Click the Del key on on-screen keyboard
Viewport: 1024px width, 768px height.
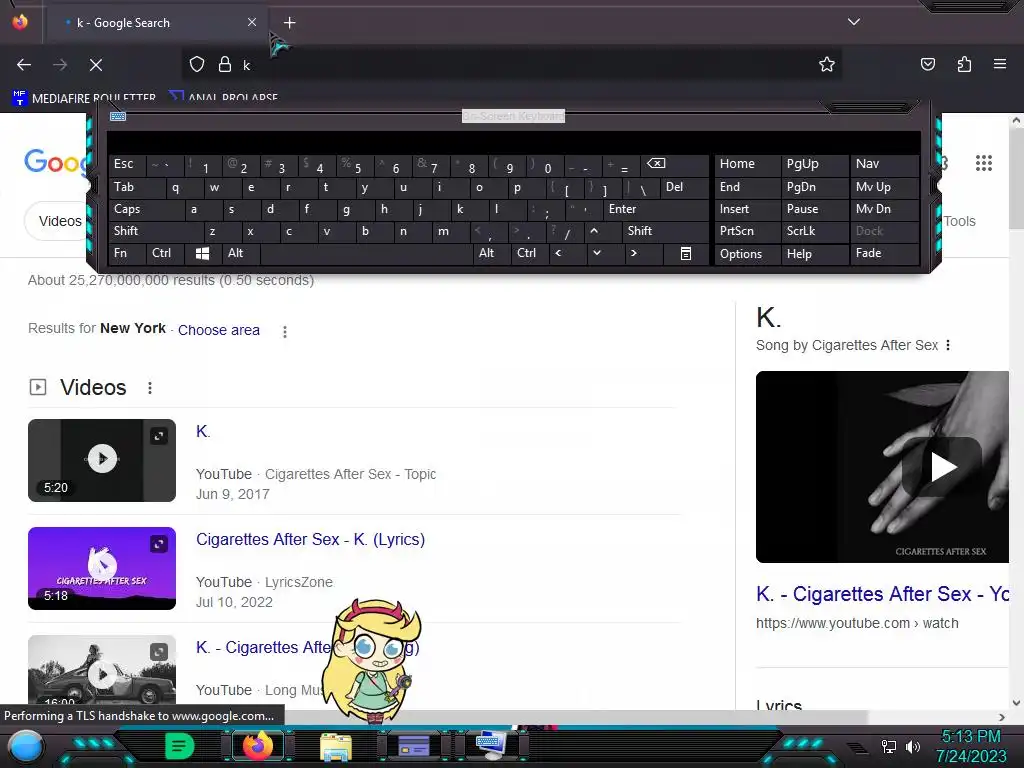tap(684, 187)
